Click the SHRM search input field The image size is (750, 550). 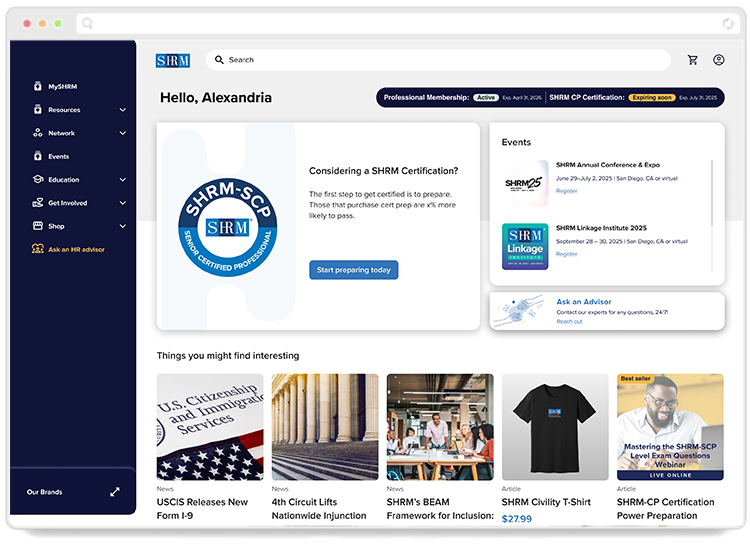point(438,60)
